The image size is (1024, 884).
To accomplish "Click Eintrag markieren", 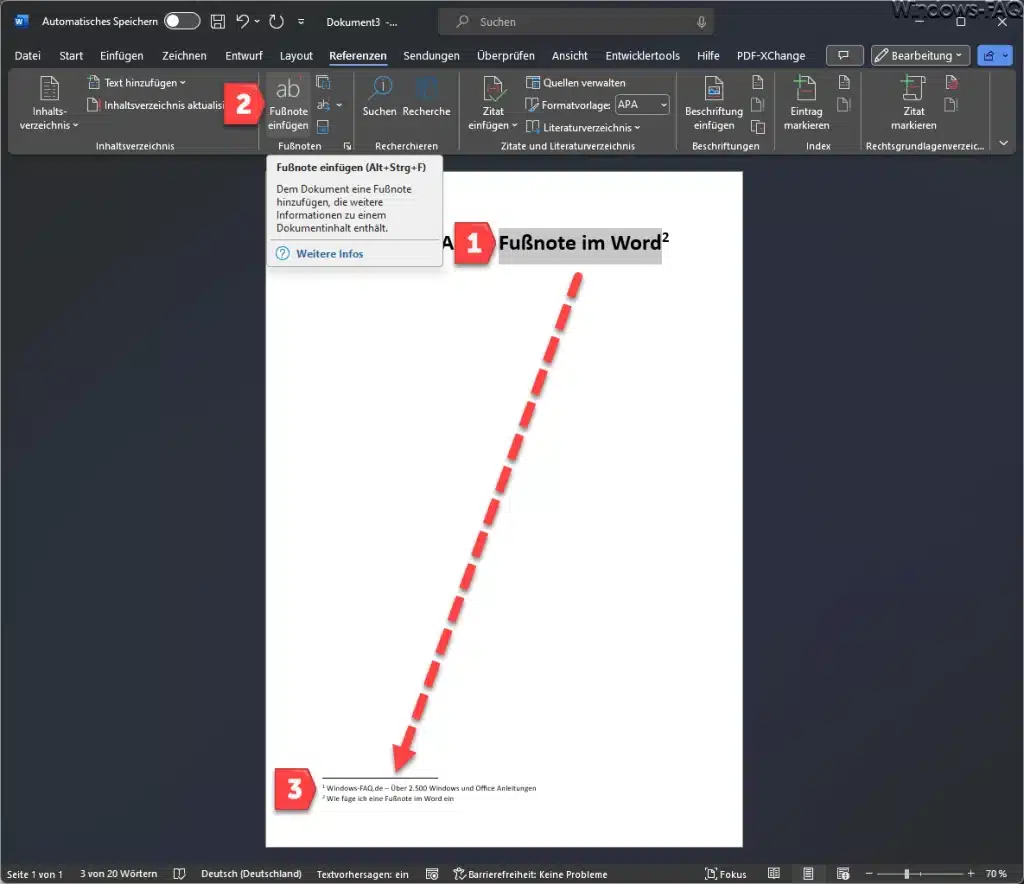I will pos(806,104).
